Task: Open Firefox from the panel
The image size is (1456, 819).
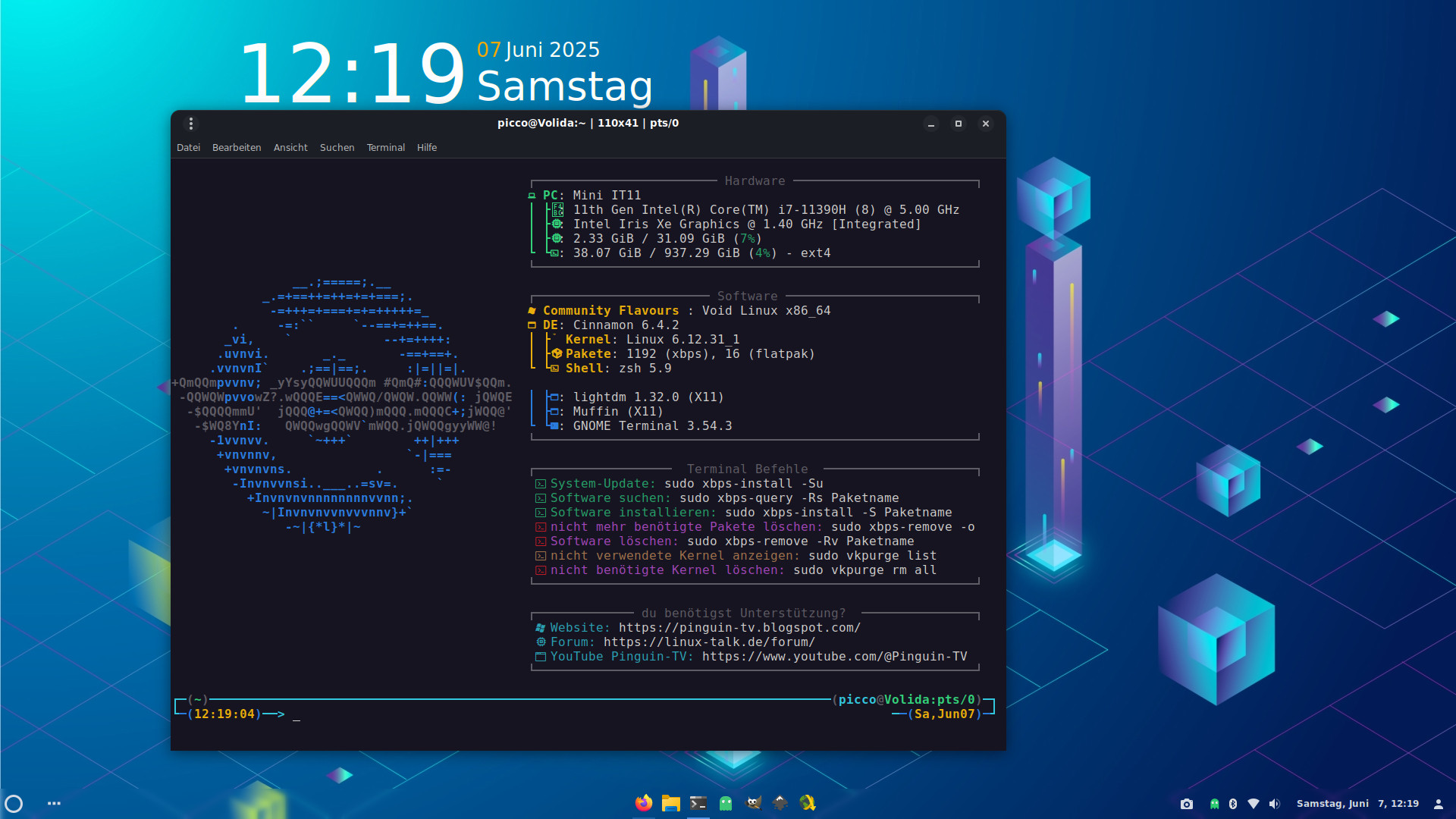Action: [643, 803]
